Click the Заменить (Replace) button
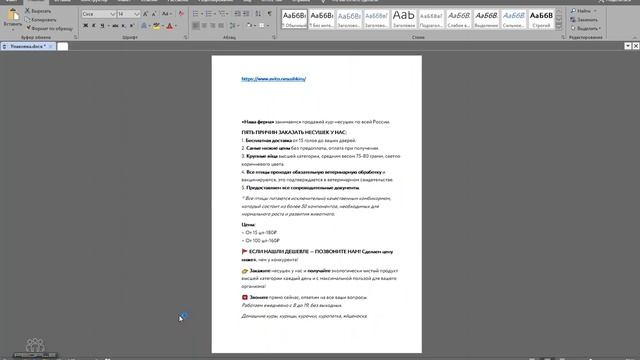Viewport: 640px width, 360px height. pyautogui.click(x=584, y=20)
